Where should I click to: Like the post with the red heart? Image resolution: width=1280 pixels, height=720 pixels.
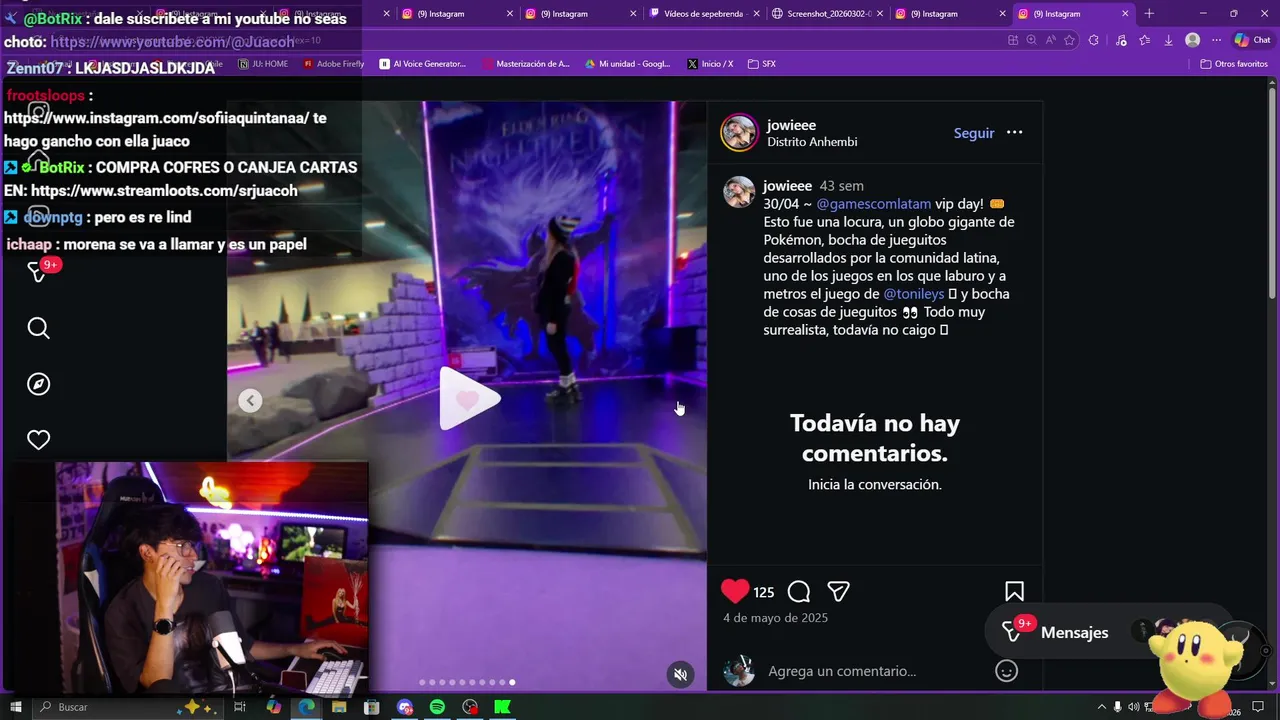(x=735, y=591)
